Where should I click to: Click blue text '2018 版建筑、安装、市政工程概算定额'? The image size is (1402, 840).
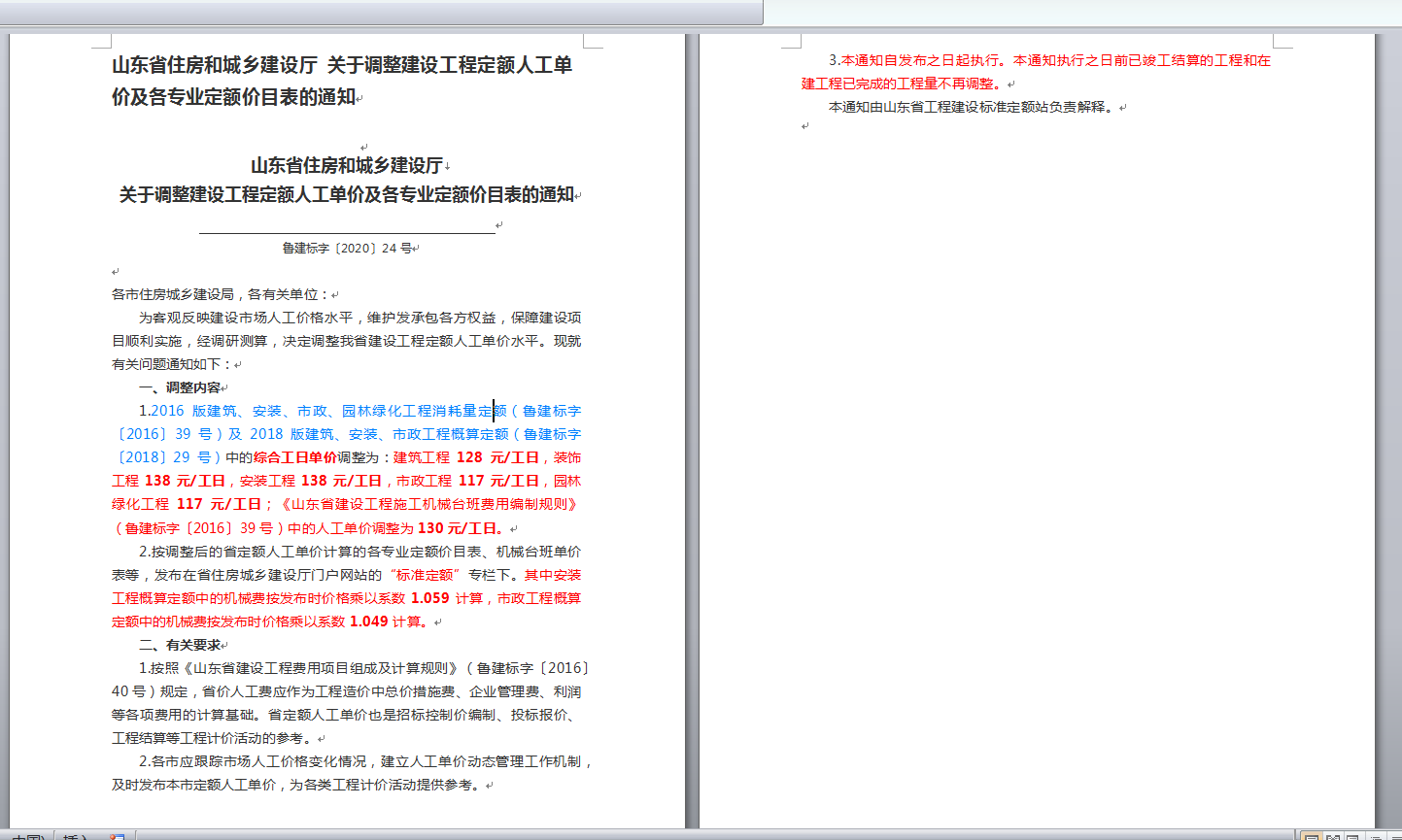click(x=379, y=434)
